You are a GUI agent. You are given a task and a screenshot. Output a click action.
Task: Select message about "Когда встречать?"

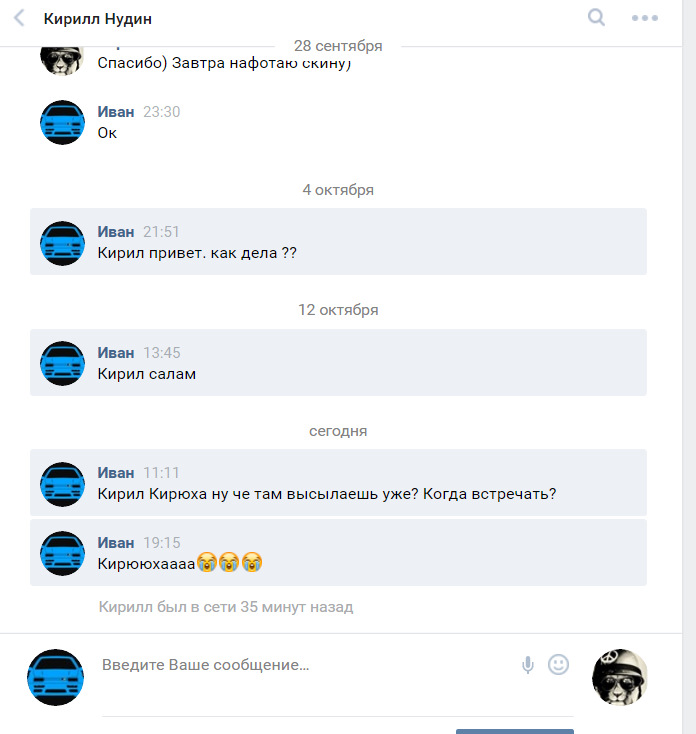[338, 483]
